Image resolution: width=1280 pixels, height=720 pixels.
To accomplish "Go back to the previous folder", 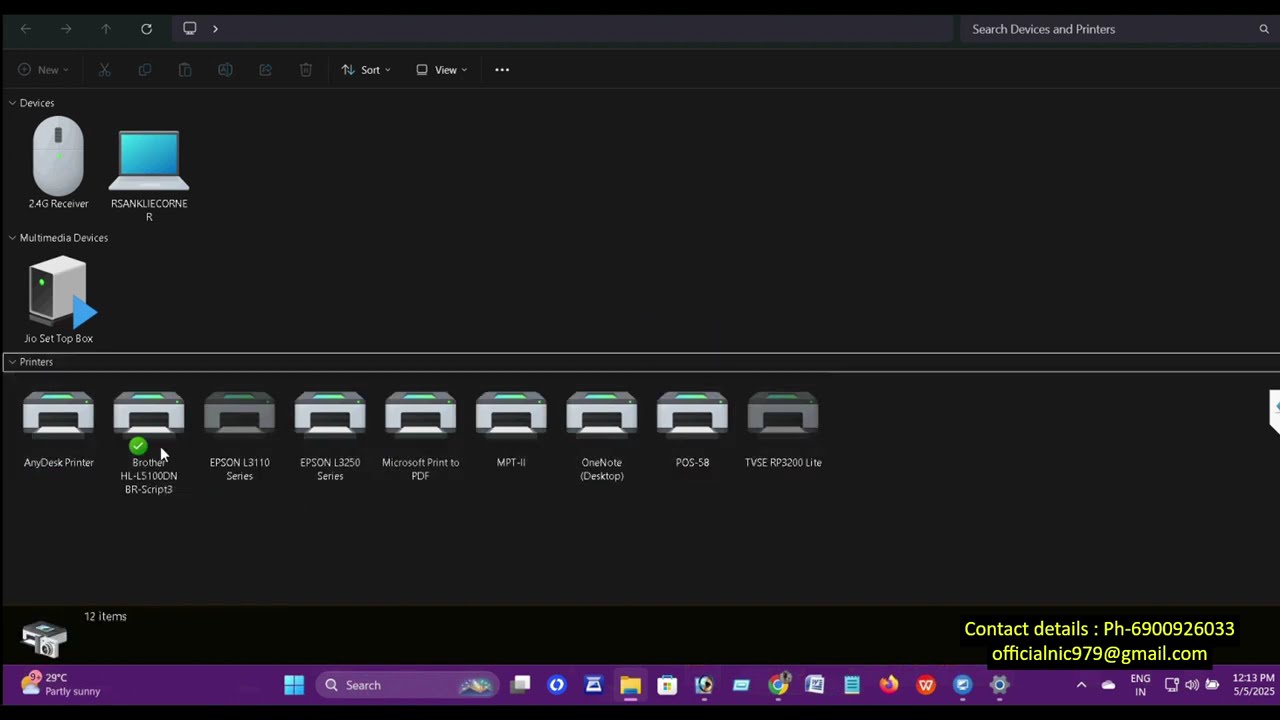I will [26, 29].
